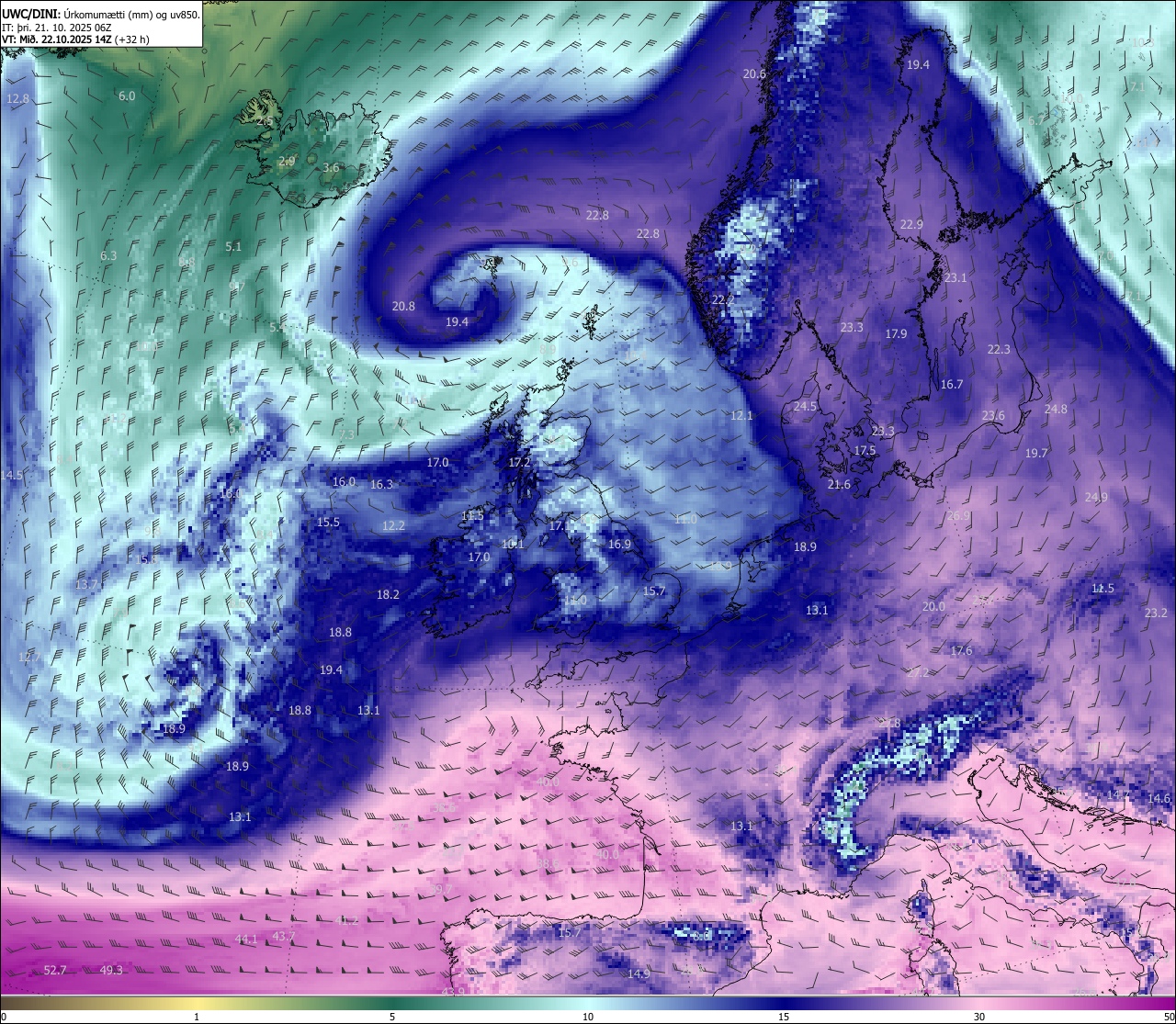1176x1024 pixels.
Task: Click the 23.6 value on the map
Action: 993,416
